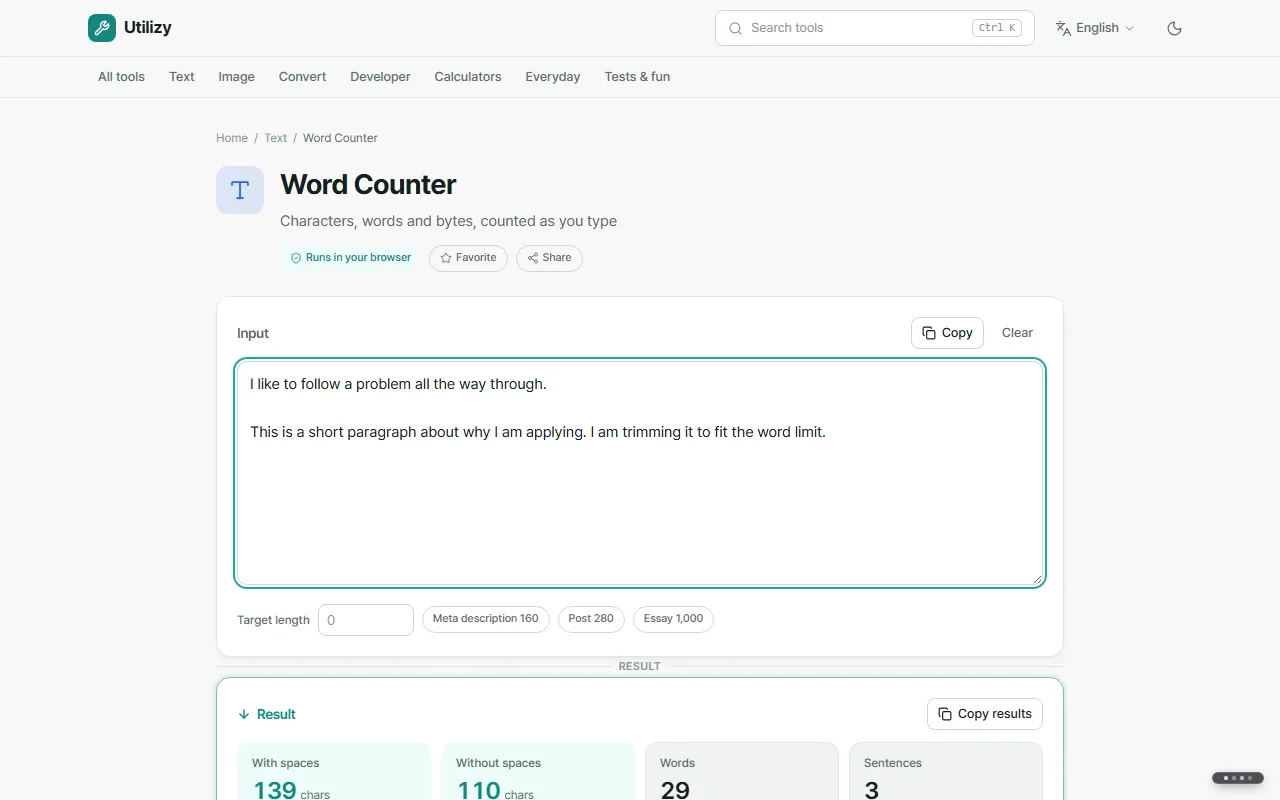Click the With spaces 139 chars card

coord(334,771)
